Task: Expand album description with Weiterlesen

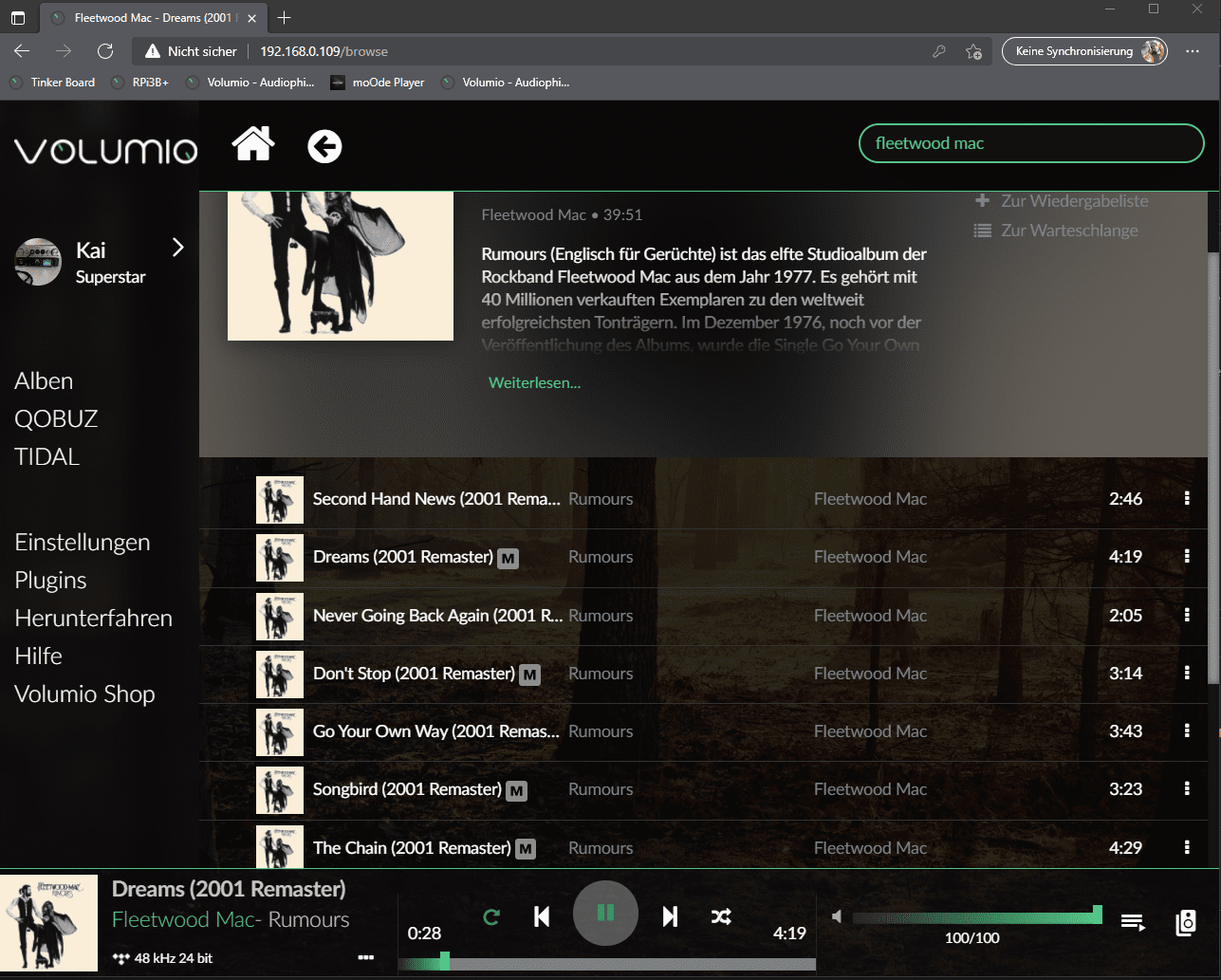Action: tap(534, 382)
